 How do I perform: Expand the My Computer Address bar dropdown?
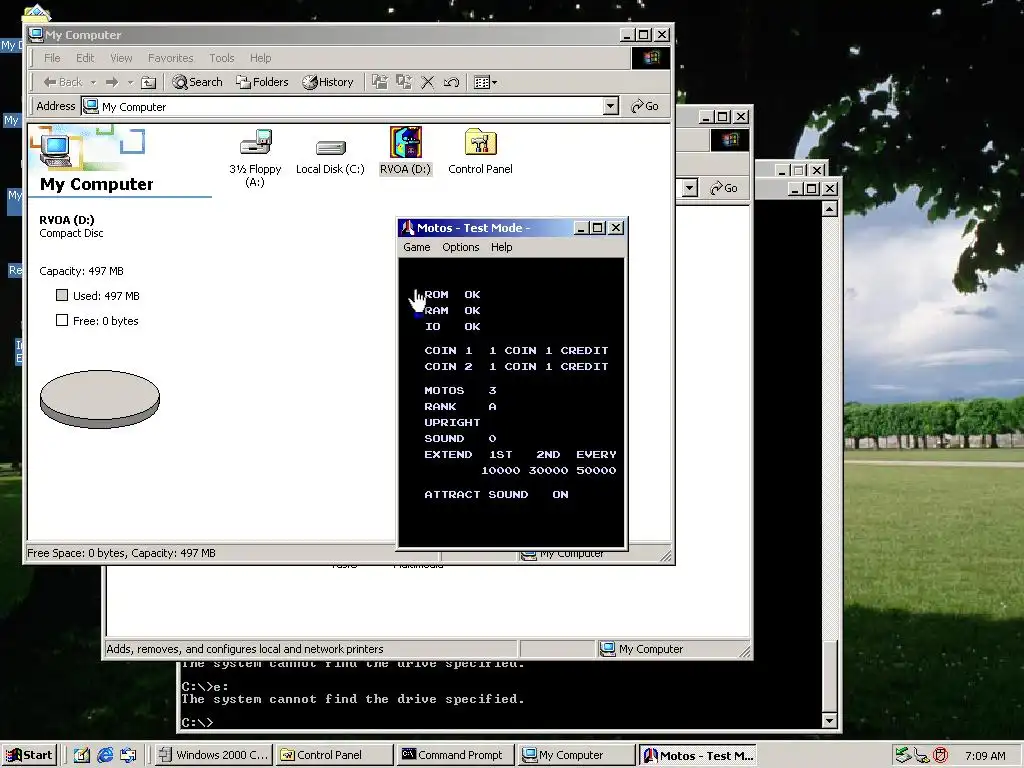tap(611, 106)
